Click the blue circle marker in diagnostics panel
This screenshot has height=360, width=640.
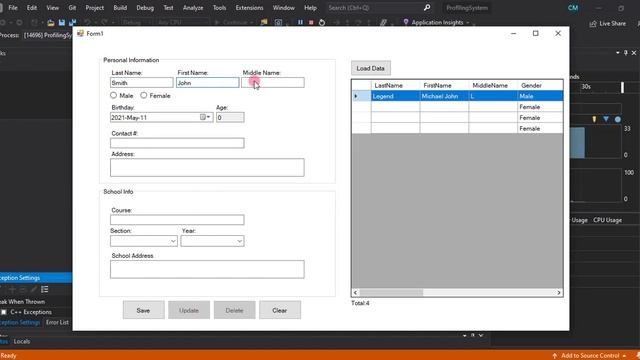[618, 119]
